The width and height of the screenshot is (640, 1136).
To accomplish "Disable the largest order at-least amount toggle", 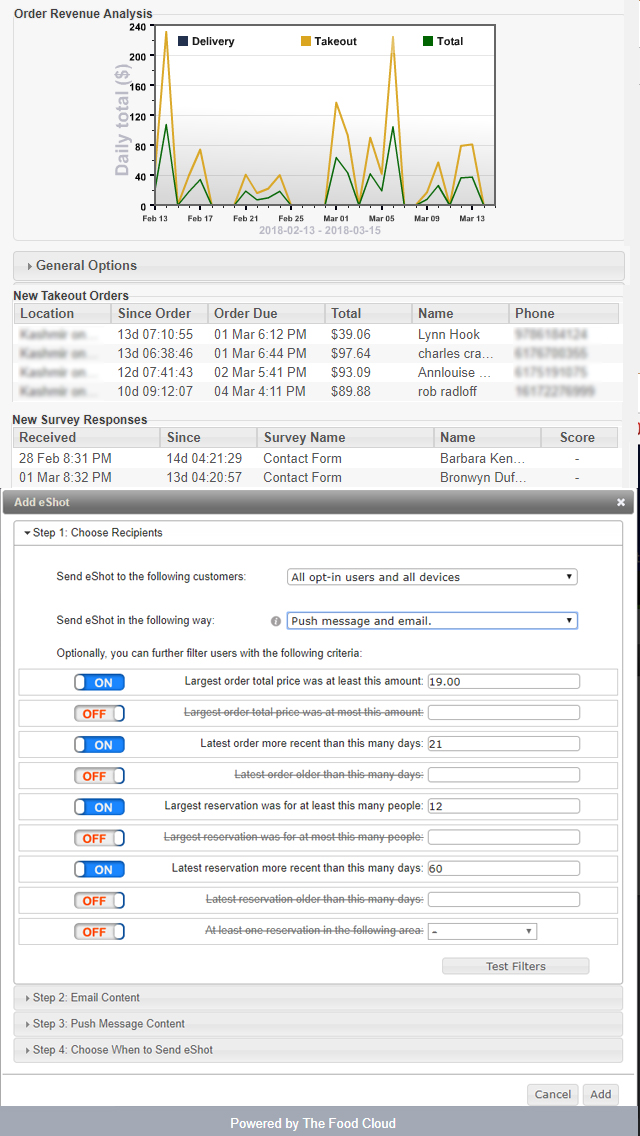I will point(99,682).
